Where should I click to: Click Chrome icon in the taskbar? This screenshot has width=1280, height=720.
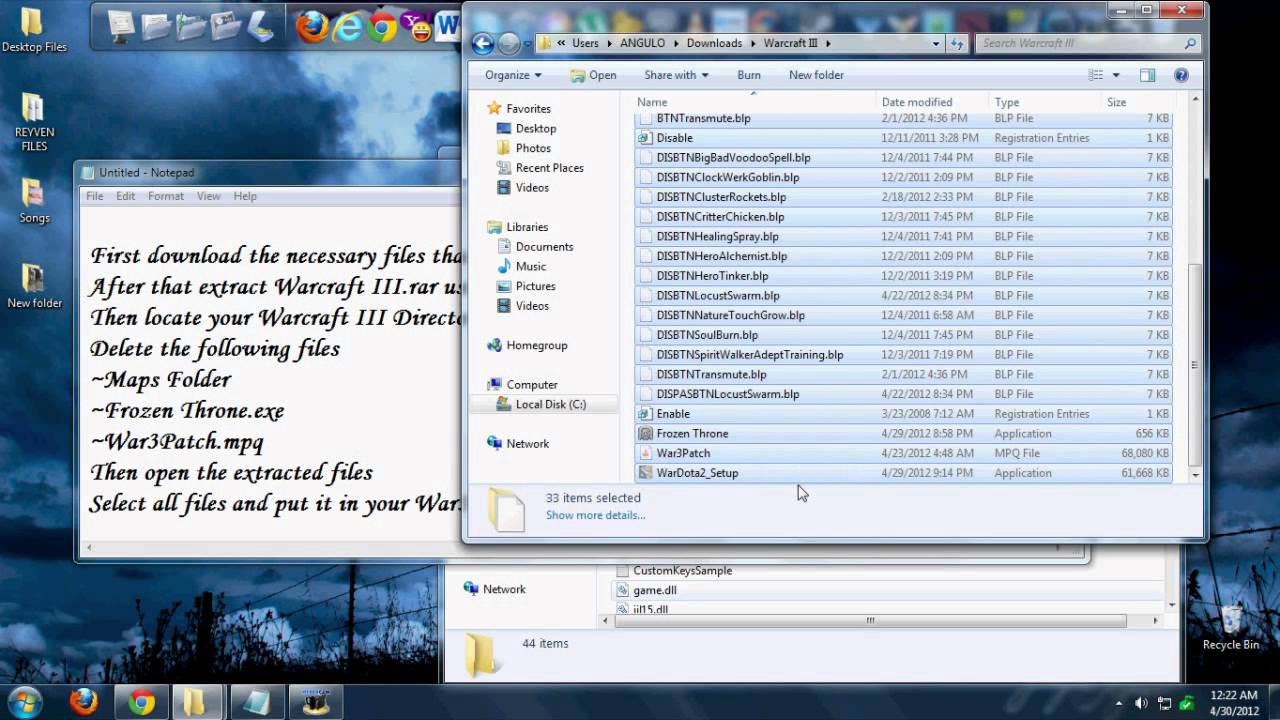[x=142, y=702]
